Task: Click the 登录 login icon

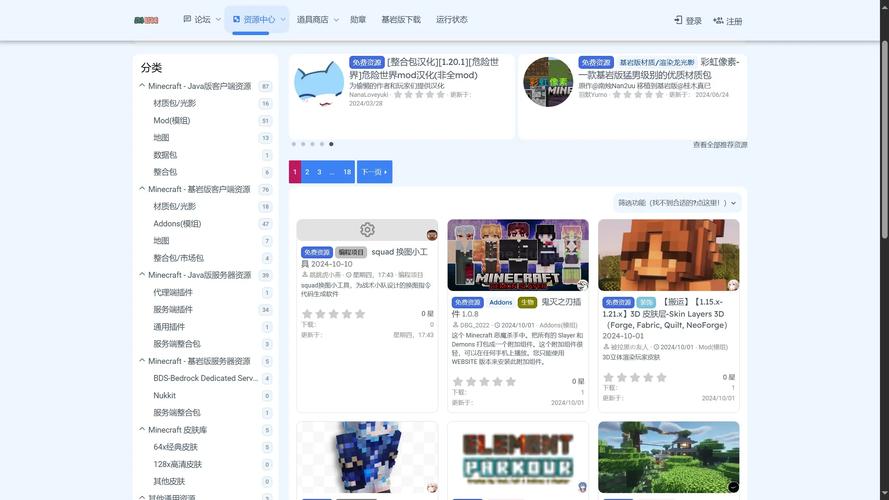Action: pyautogui.click(x=678, y=20)
